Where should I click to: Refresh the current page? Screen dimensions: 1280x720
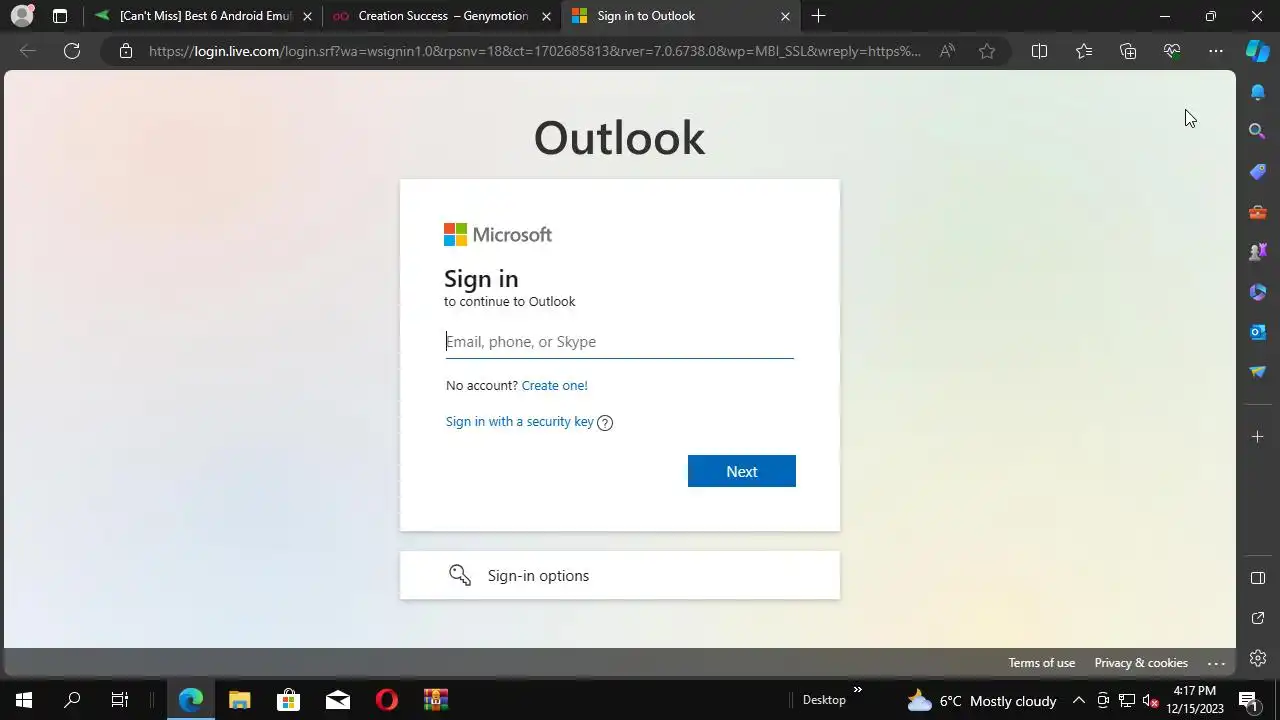point(72,51)
